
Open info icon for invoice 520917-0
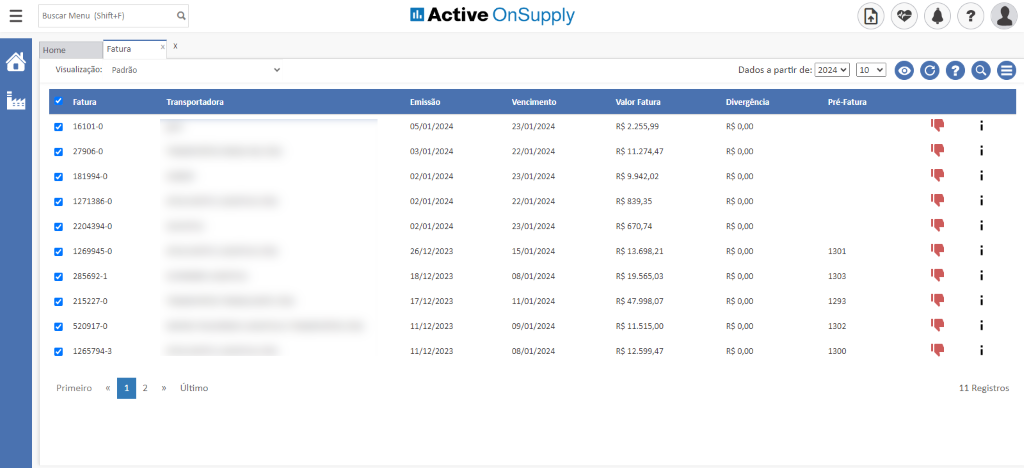click(x=981, y=326)
